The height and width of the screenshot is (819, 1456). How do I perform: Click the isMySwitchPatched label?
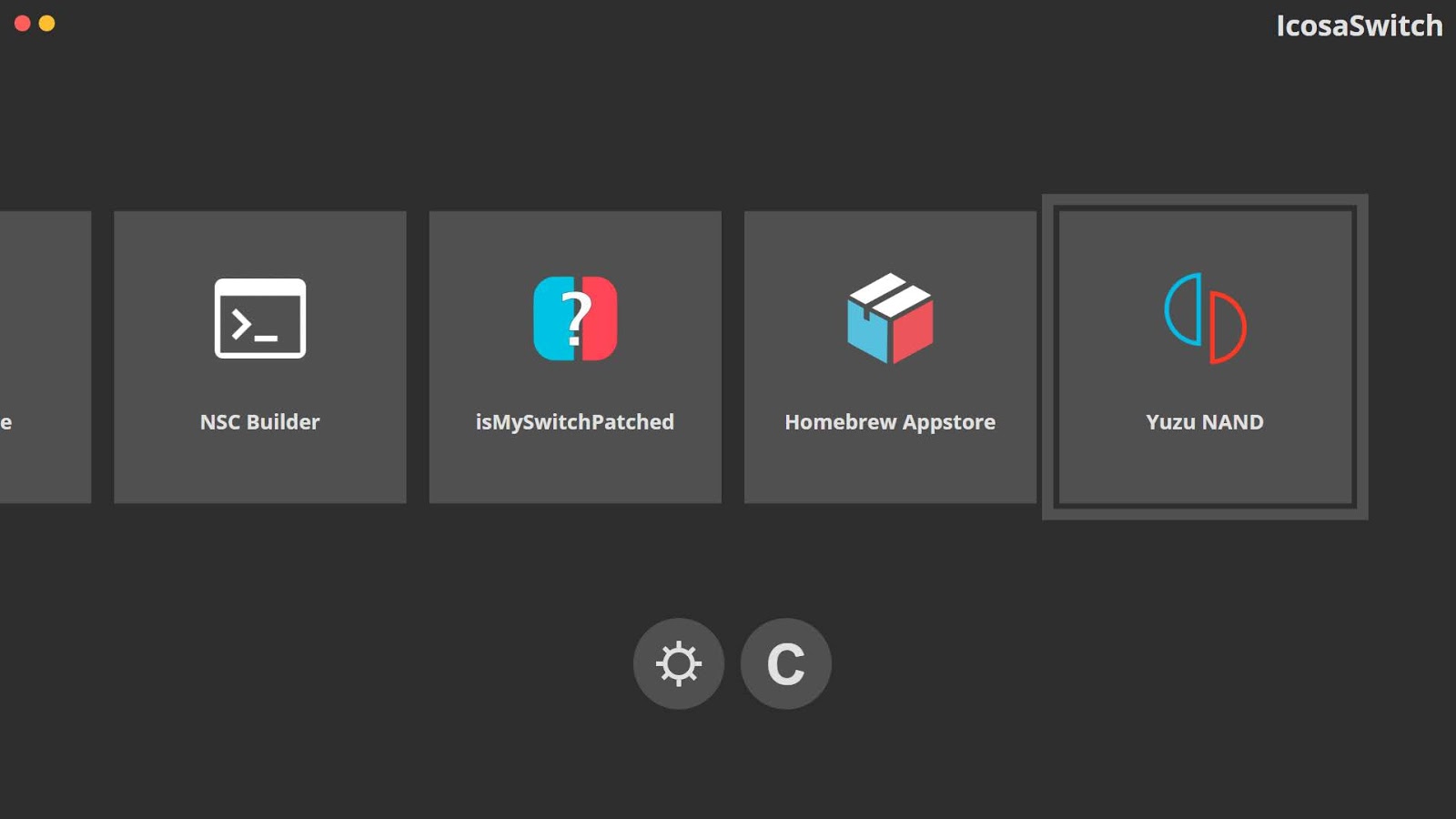point(575,422)
